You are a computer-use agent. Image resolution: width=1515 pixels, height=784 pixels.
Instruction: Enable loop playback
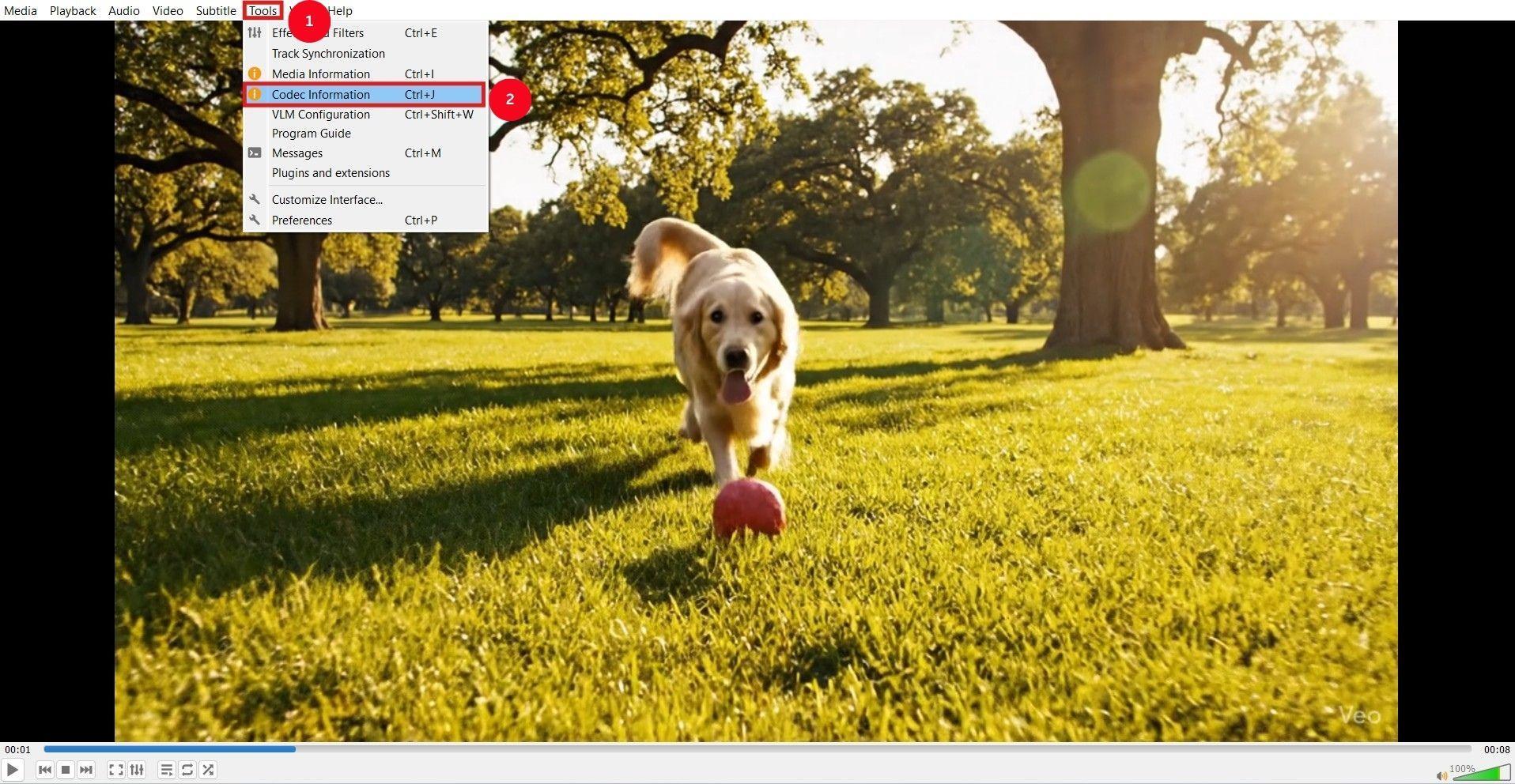coord(187,769)
